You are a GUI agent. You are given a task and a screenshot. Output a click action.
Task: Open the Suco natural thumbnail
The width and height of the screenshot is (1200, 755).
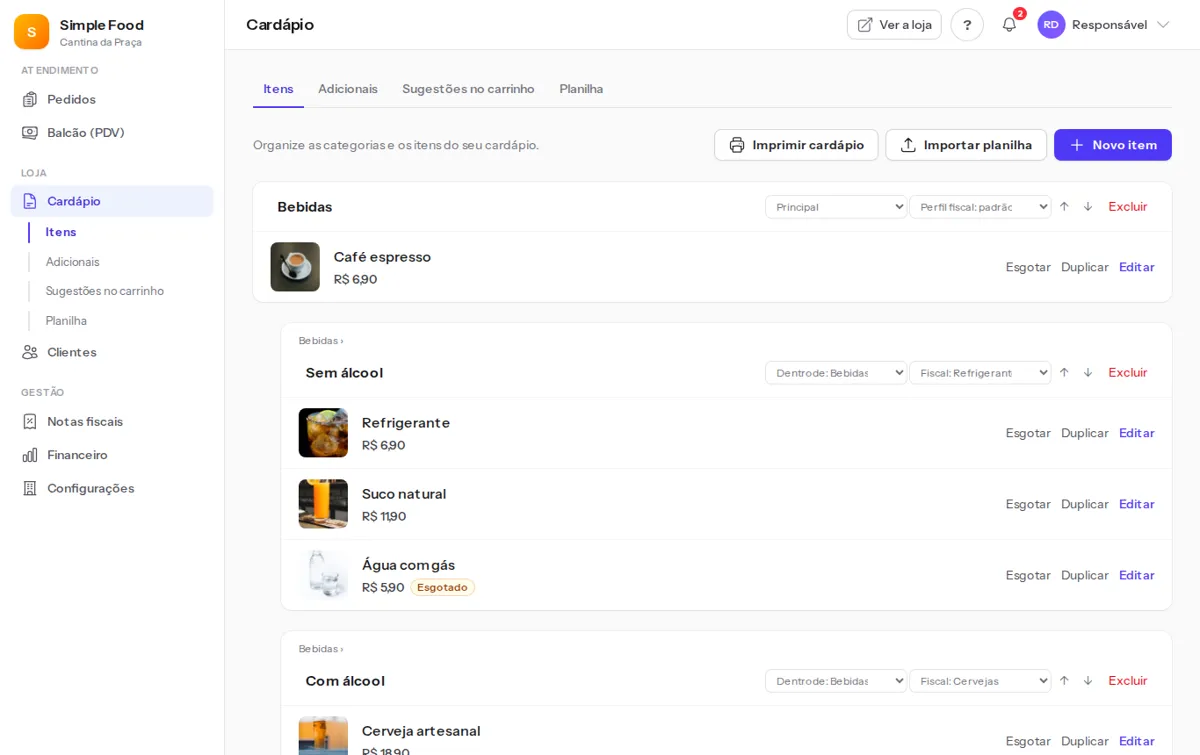pyautogui.click(x=323, y=504)
